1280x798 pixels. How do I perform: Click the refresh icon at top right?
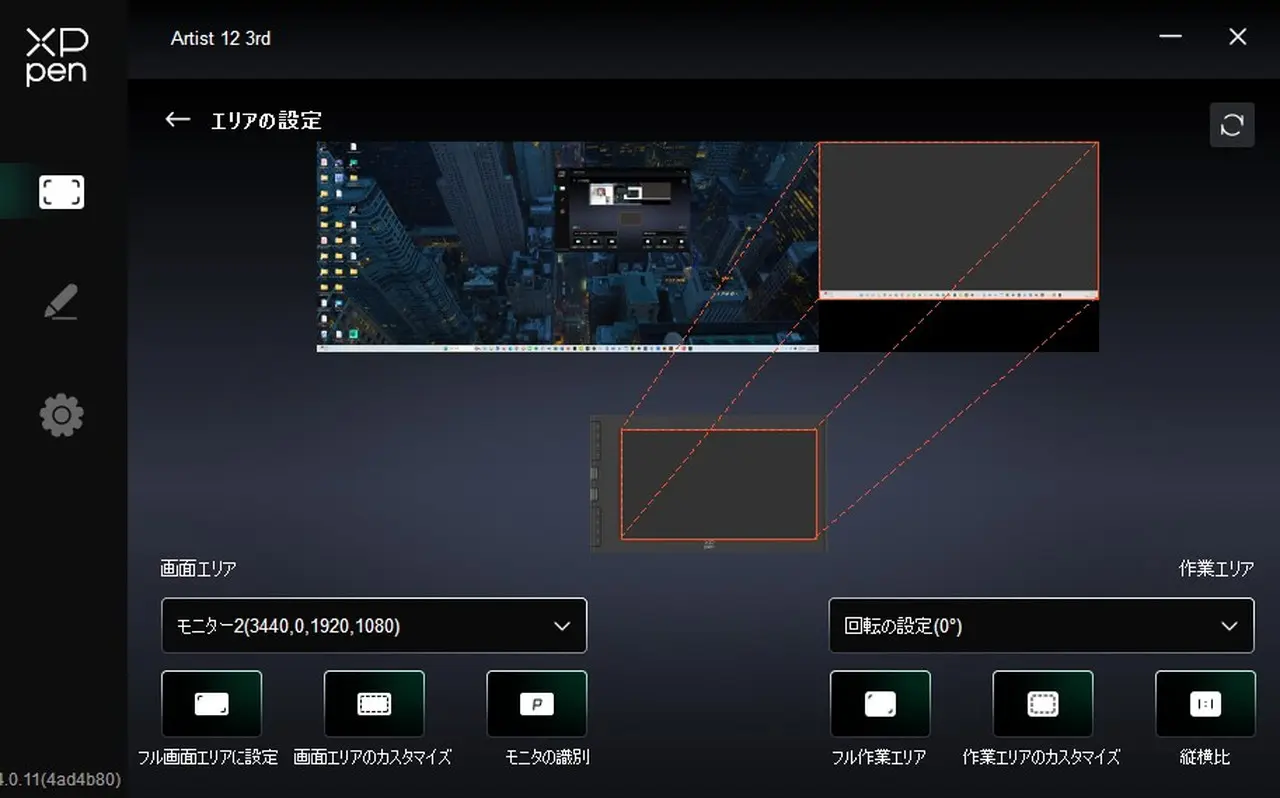[1231, 125]
